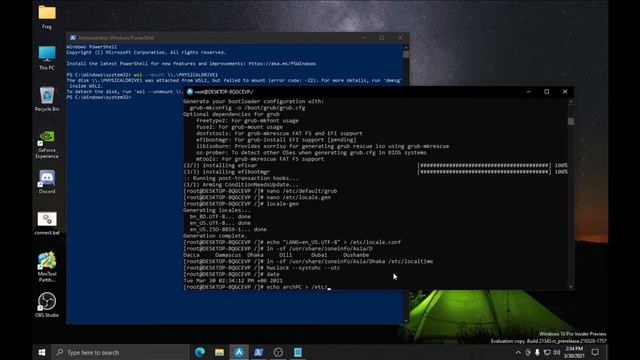Close the root@DESKTOP terminal window
640x360 pixels.
pos(565,92)
